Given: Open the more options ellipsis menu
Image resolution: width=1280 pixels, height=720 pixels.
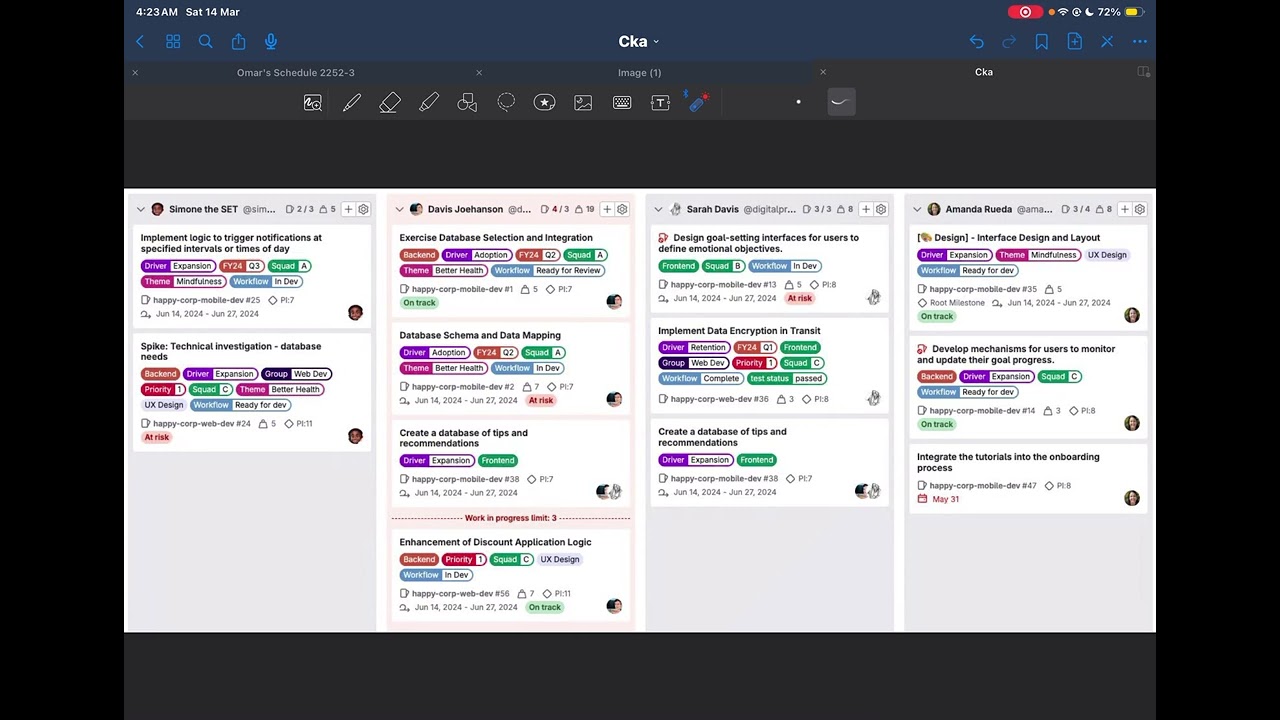Looking at the screenshot, I should tap(1140, 41).
